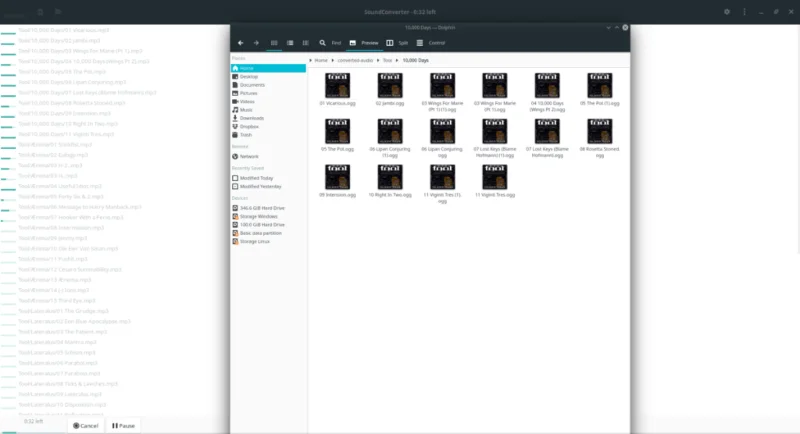800x434 pixels.
Task: Go back in Dolphin with the back arrow
Action: (241, 43)
